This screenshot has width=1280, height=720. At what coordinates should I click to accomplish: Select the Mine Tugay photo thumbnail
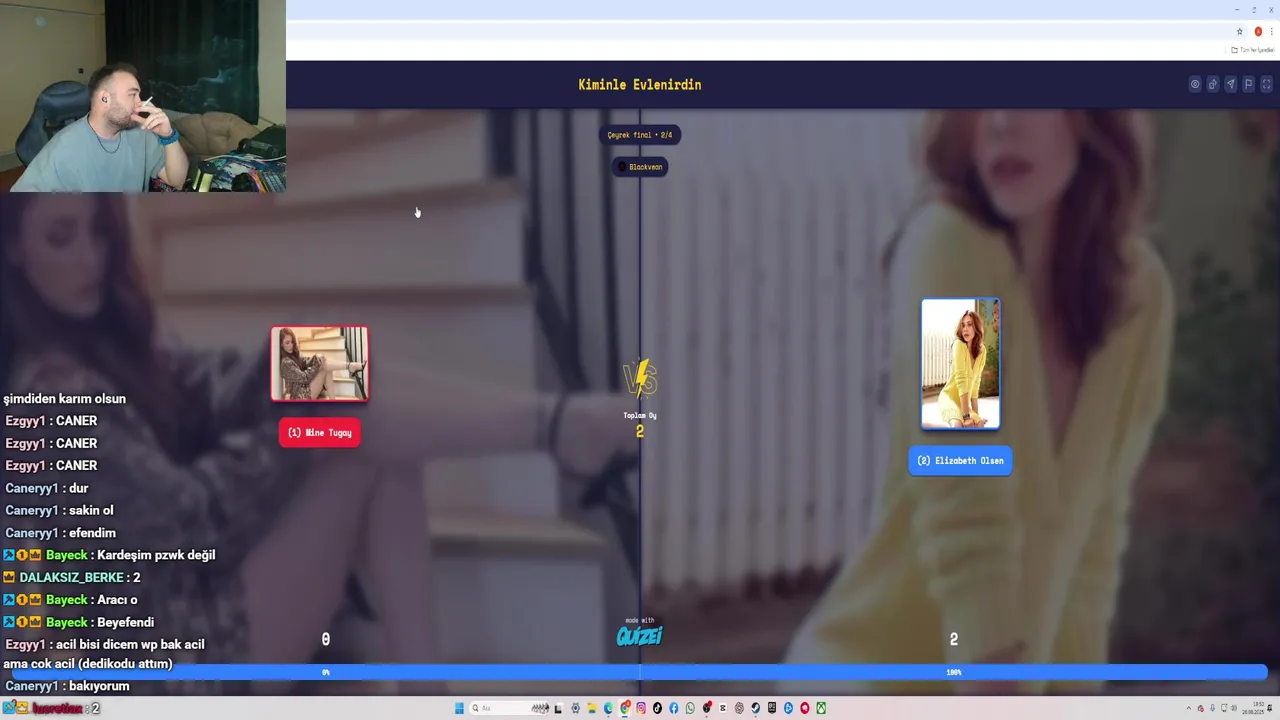319,364
